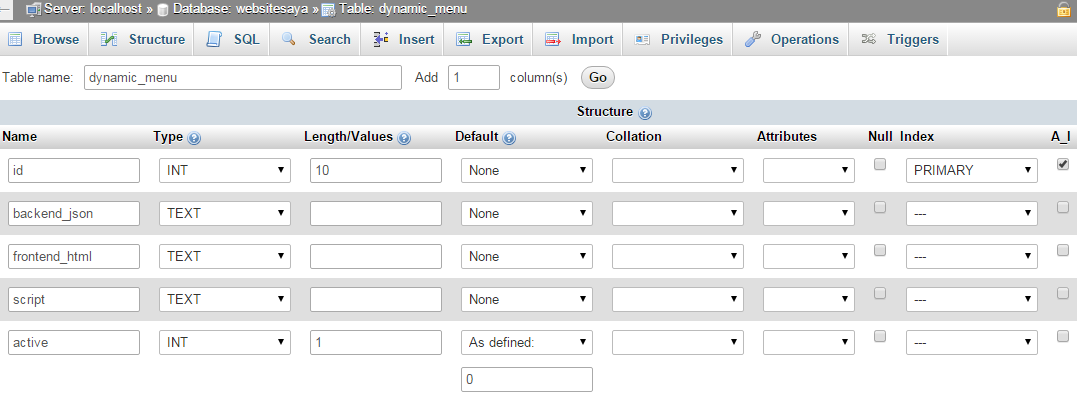Click Name field containing script
Viewport: 1077px width, 397px height.
(74, 299)
